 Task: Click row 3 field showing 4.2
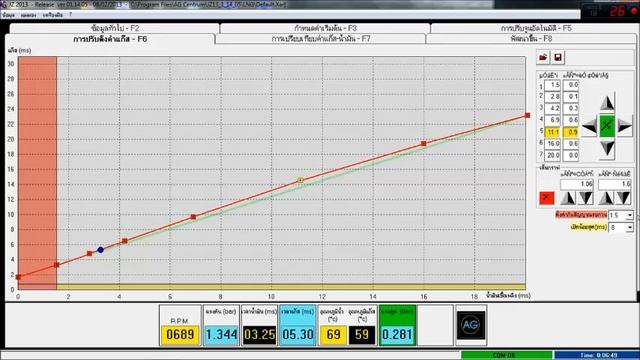point(552,109)
